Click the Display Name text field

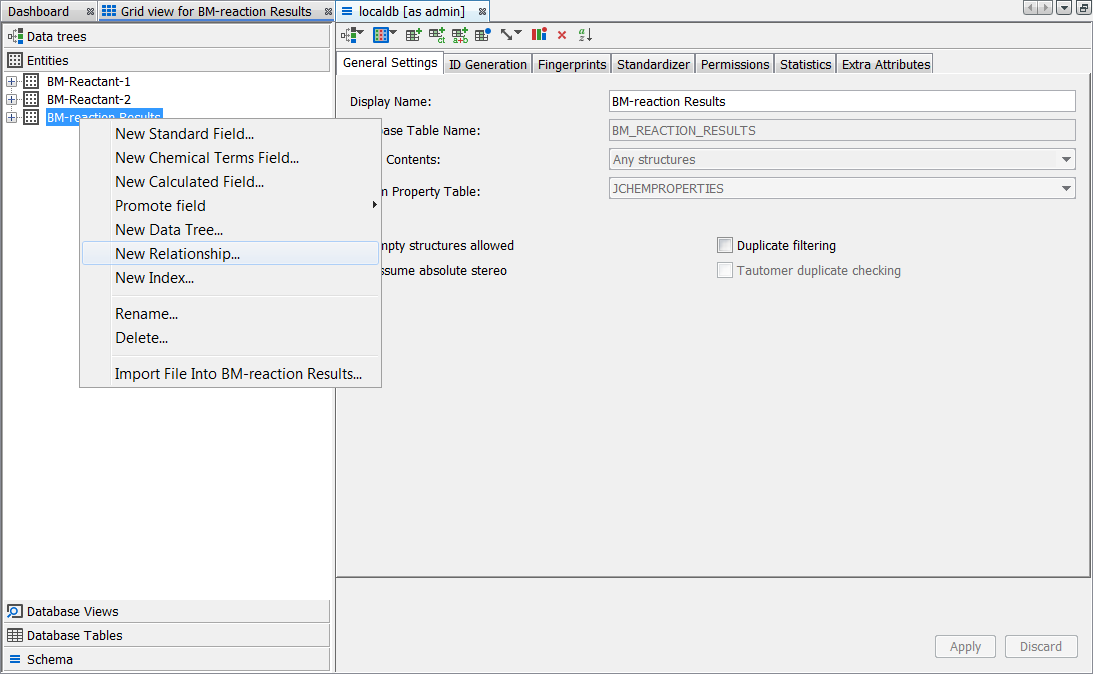[842, 101]
